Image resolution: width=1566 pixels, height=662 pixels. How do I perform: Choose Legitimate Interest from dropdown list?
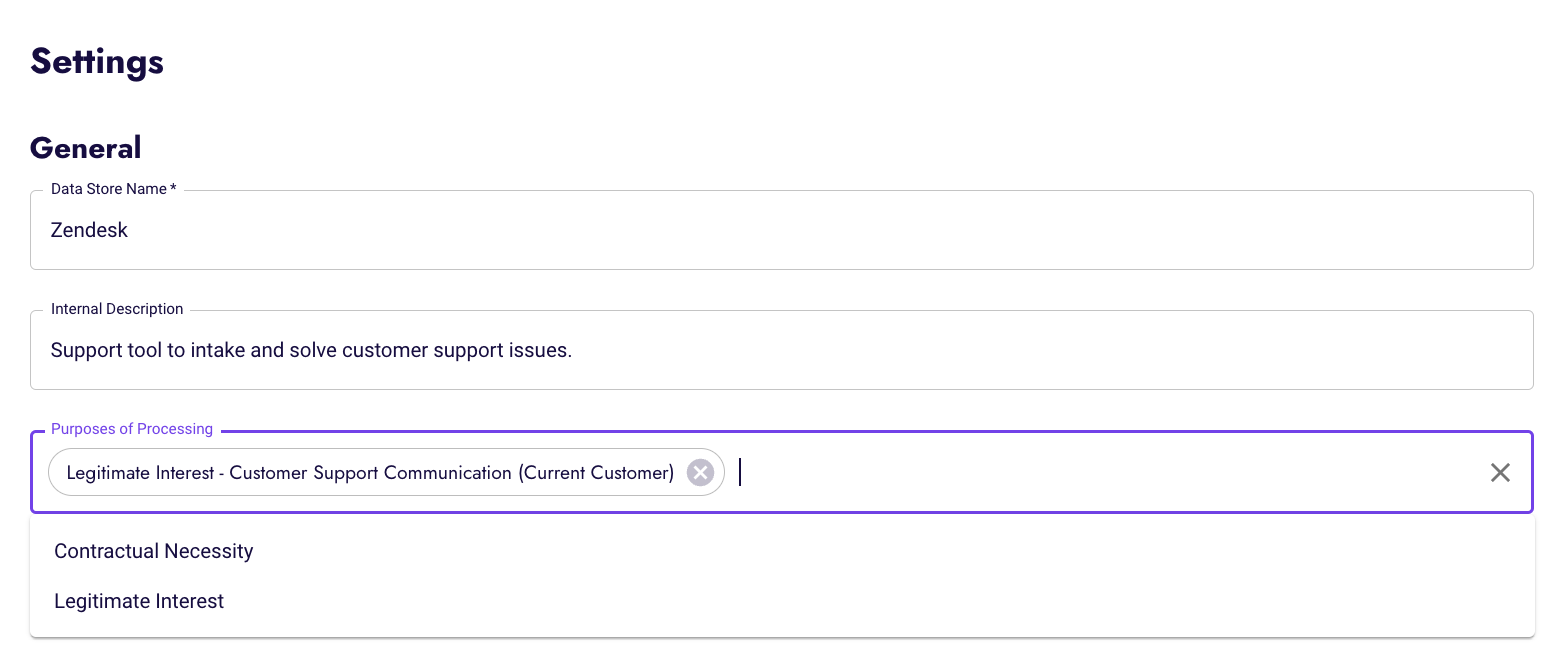coord(139,601)
